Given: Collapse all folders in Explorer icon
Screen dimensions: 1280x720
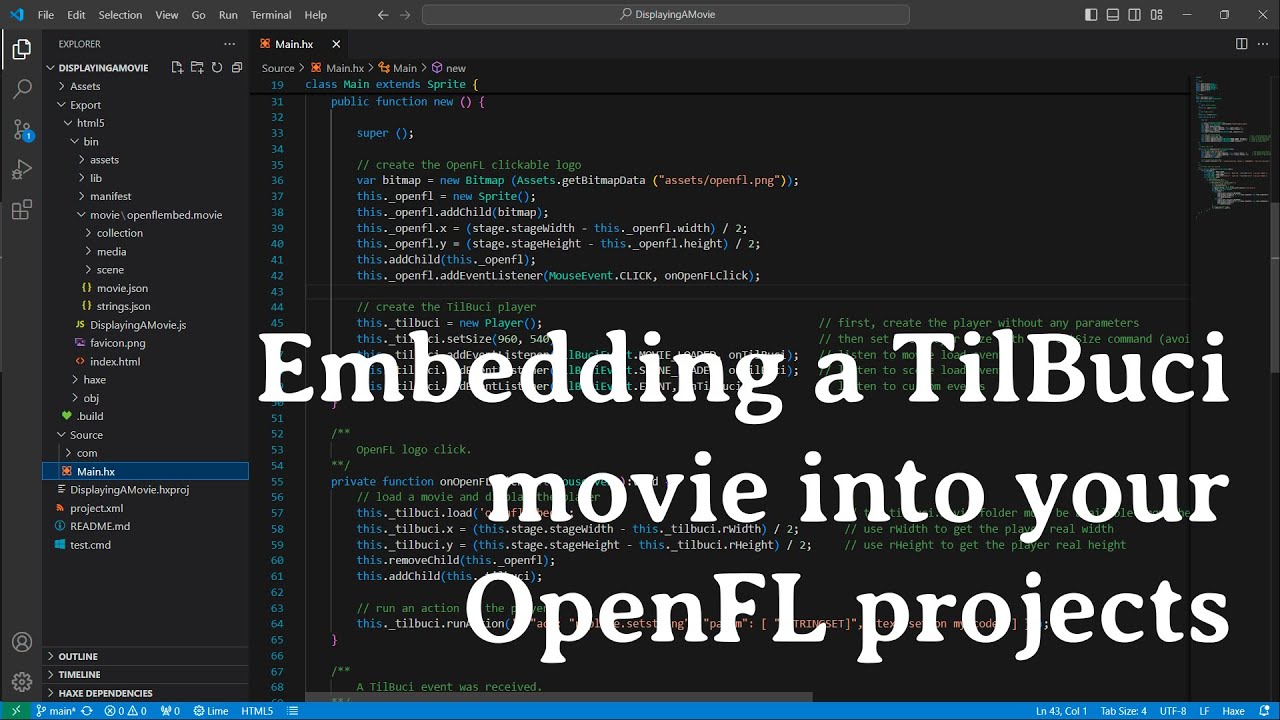Looking at the screenshot, I should point(237,68).
